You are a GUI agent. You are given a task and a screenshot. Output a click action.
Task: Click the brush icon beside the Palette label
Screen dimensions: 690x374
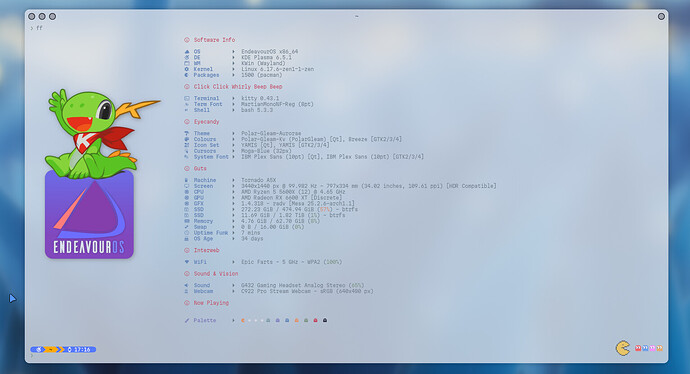click(x=187, y=320)
